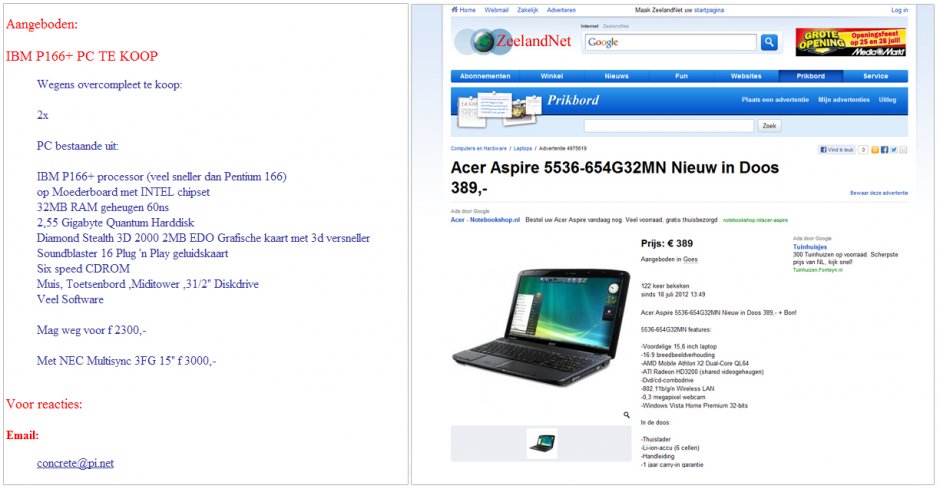Click the Prikbord search input field

[x=669, y=126]
